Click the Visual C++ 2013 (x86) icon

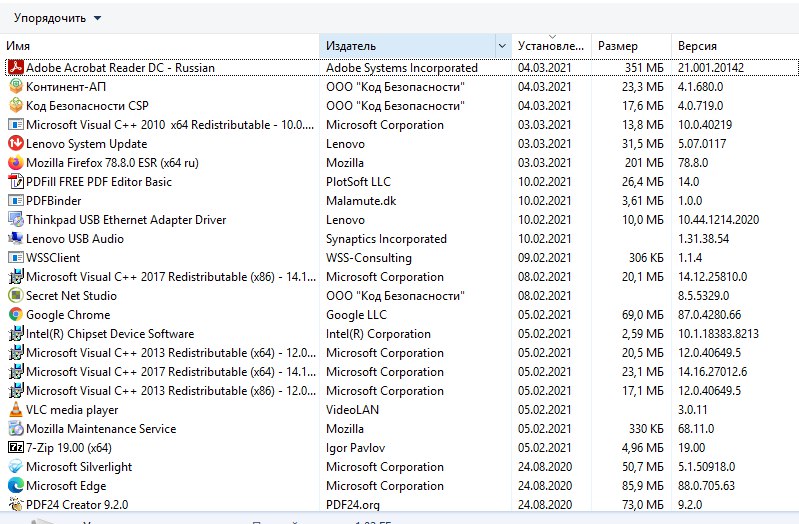point(16,390)
